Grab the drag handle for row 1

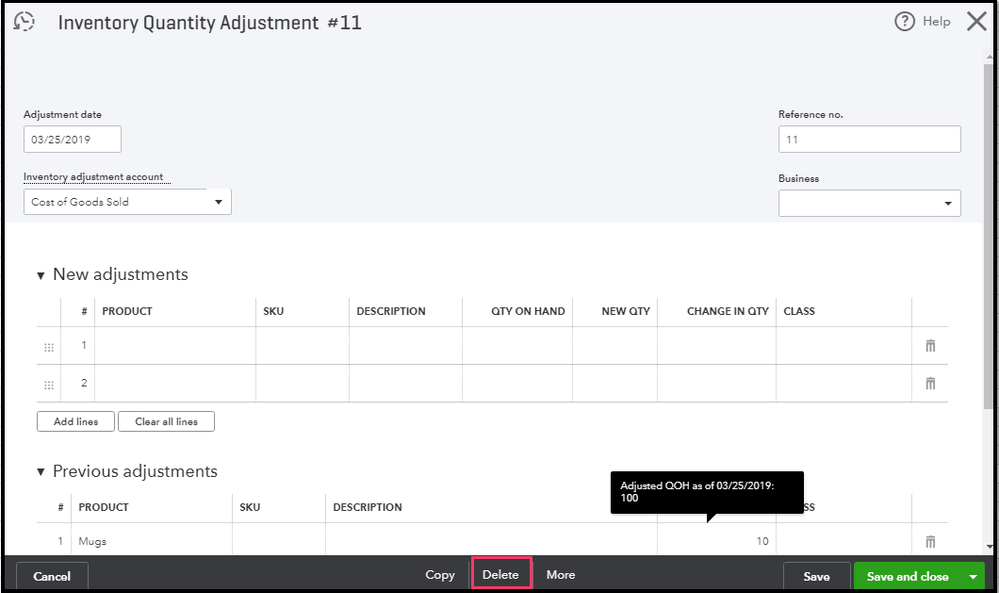(49, 347)
